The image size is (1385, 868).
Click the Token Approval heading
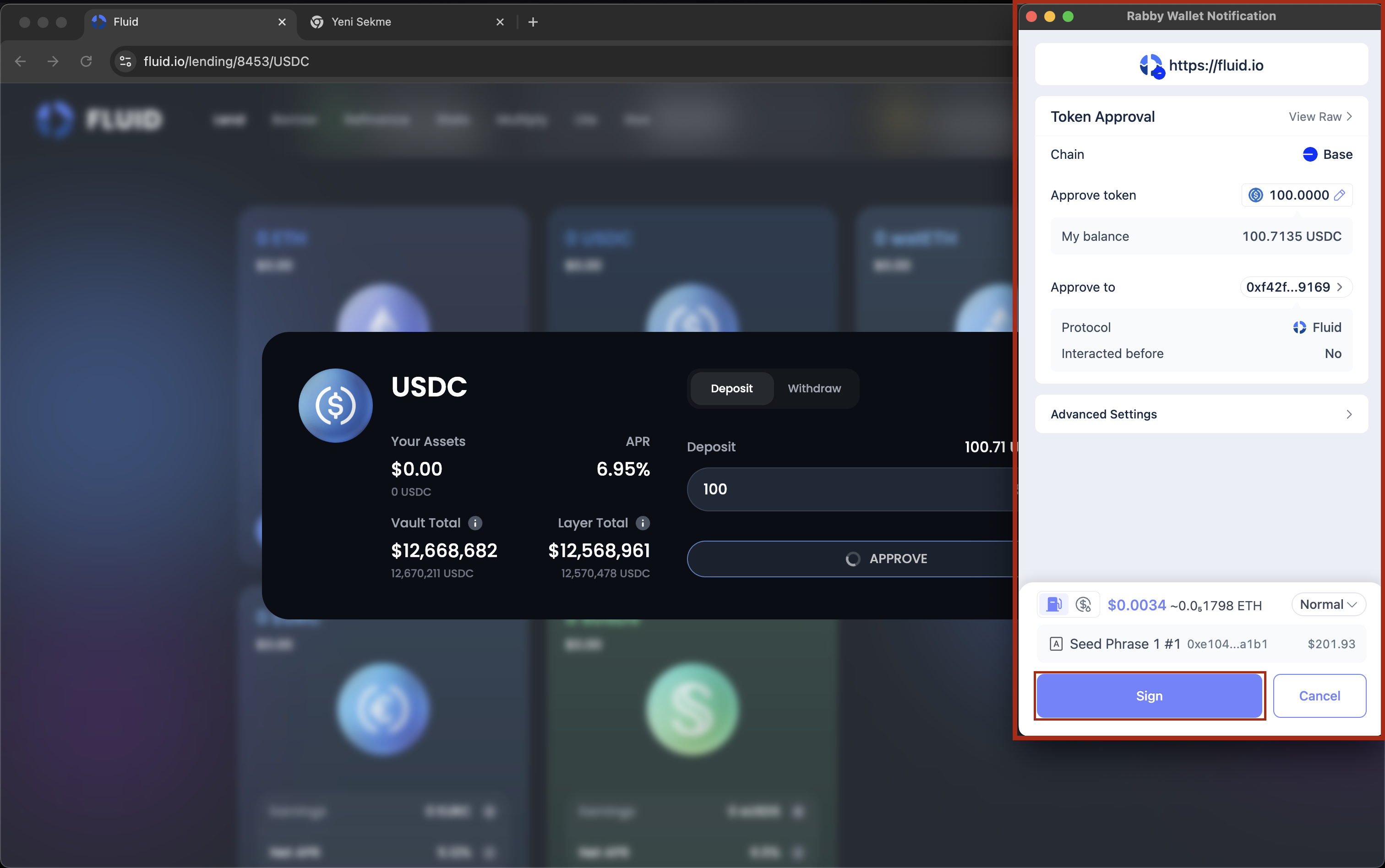coord(1102,117)
